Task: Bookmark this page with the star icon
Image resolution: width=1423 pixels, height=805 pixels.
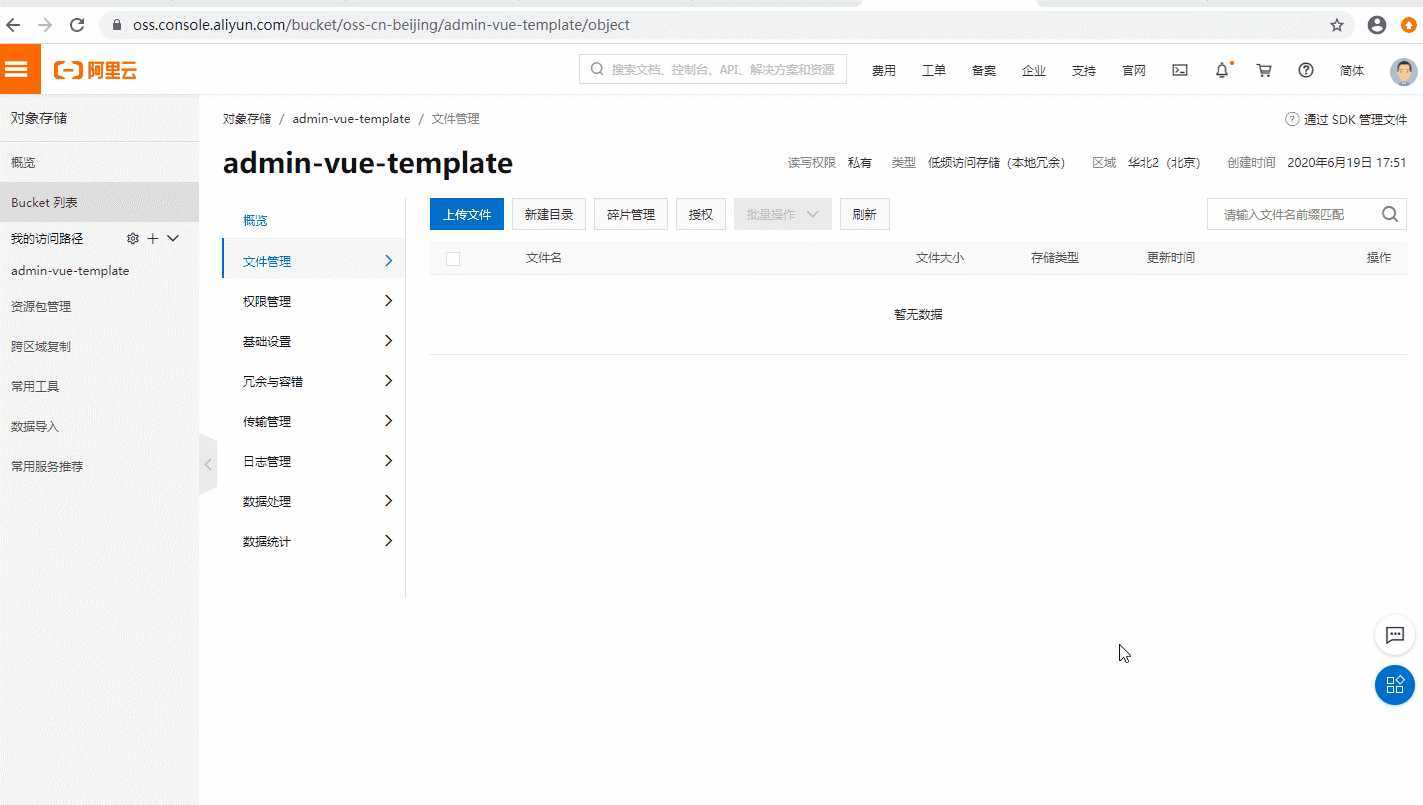Action: (x=1337, y=25)
